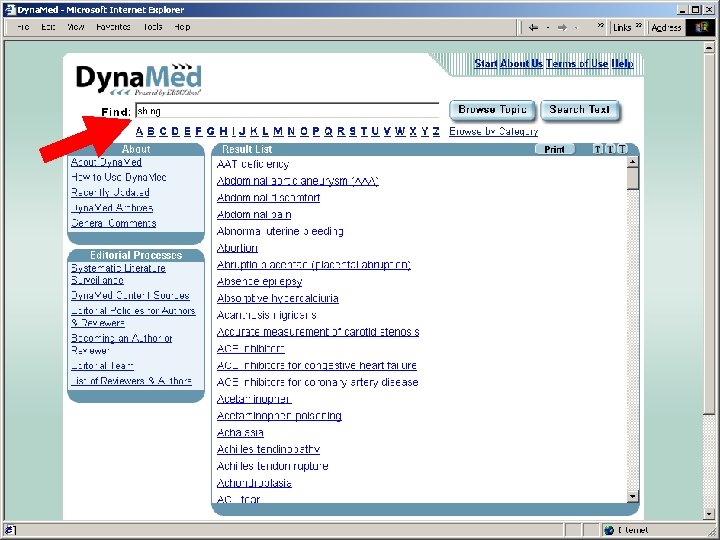The width and height of the screenshot is (720, 540).
Task: Open the General Comments link
Action: click(x=113, y=223)
